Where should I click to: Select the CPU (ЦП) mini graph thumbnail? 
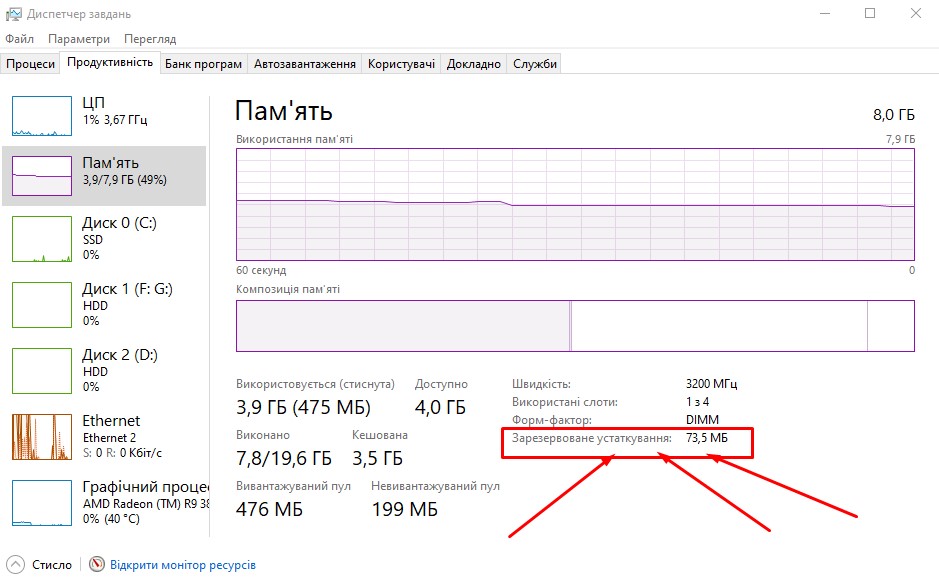tap(42, 115)
